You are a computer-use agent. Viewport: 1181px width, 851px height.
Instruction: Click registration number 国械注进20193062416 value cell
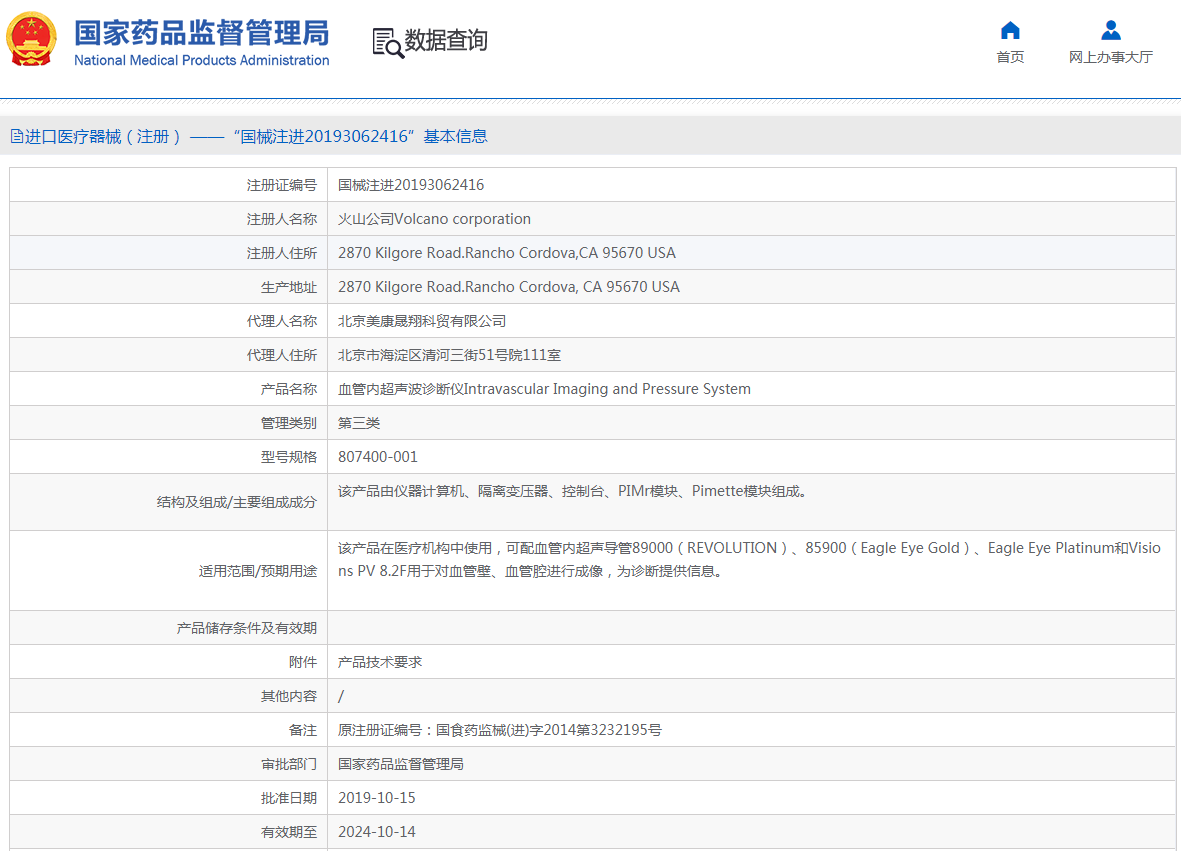tap(411, 185)
